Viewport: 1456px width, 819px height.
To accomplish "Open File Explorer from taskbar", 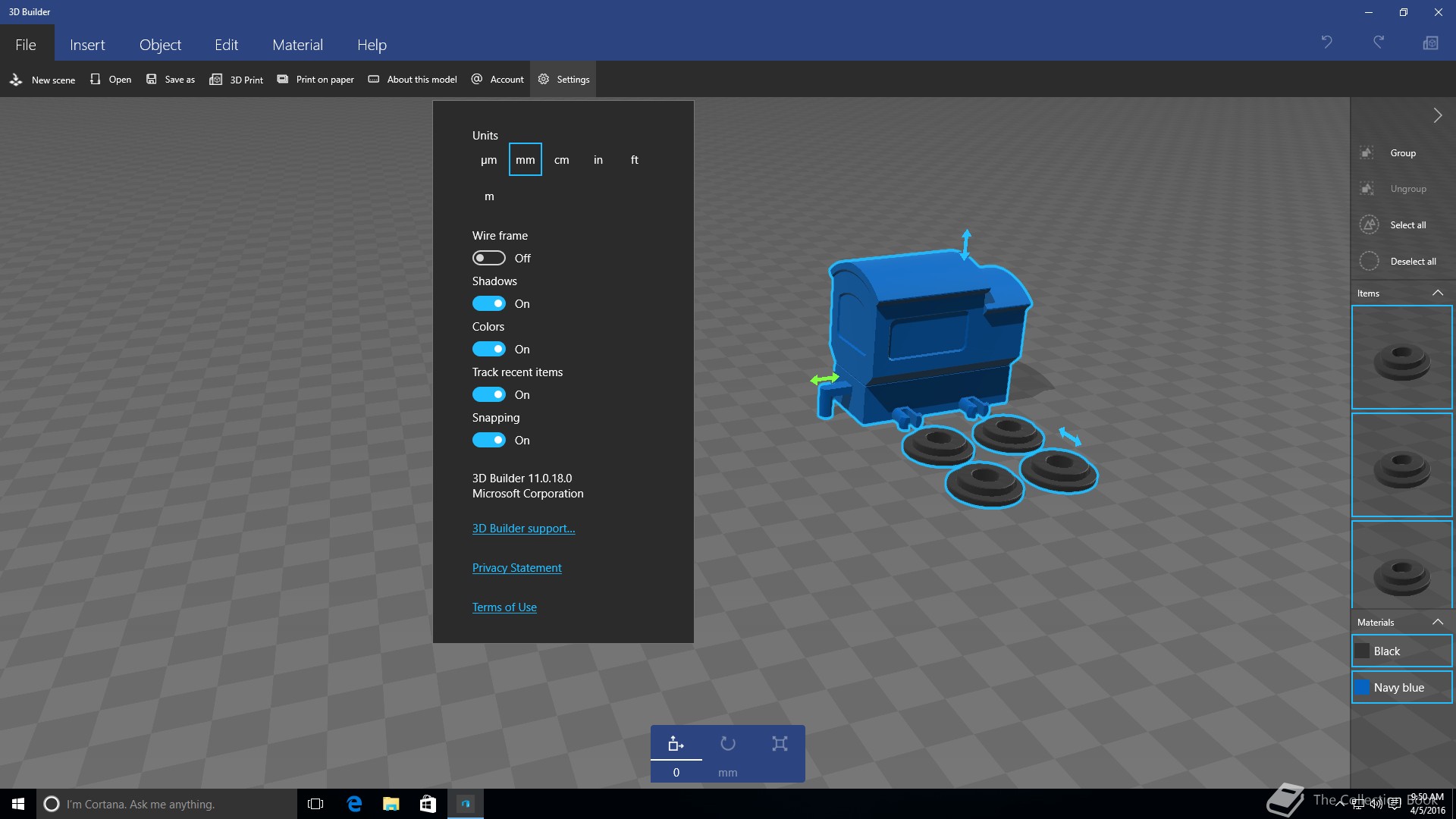I will point(391,804).
